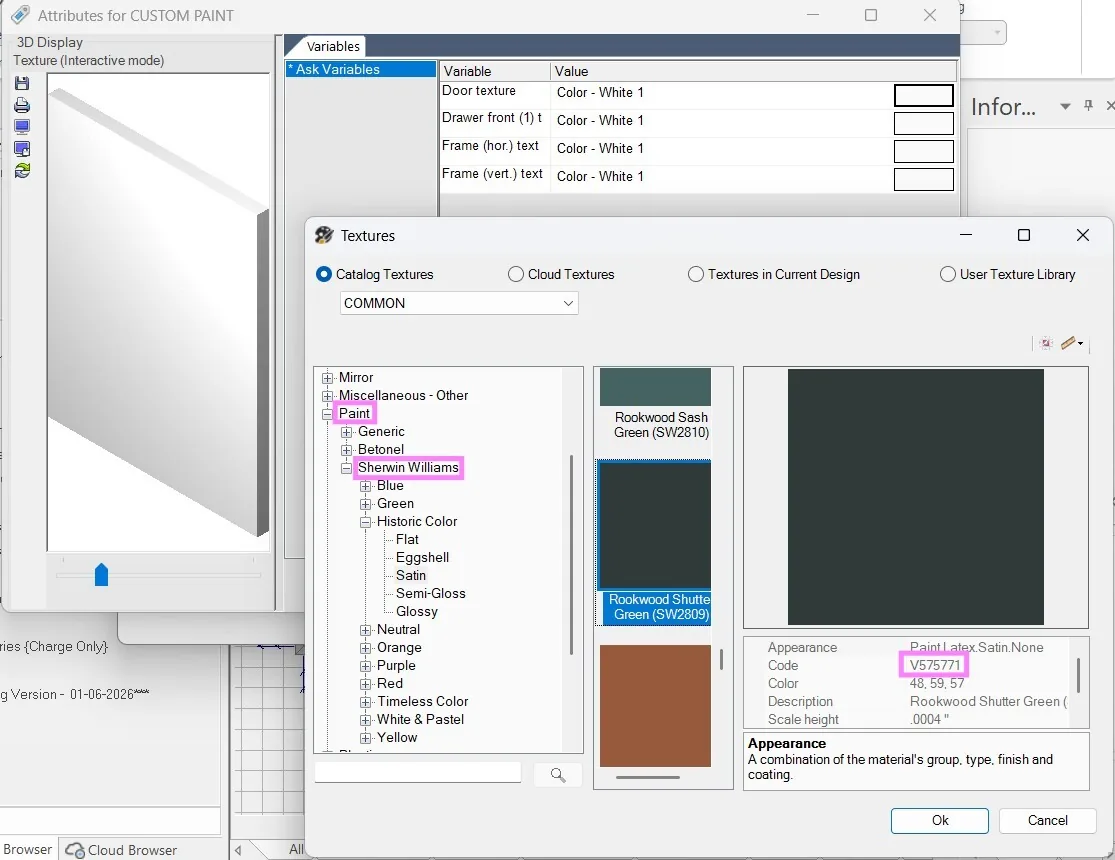Open the Cloud Browser tab

[x=121, y=850]
